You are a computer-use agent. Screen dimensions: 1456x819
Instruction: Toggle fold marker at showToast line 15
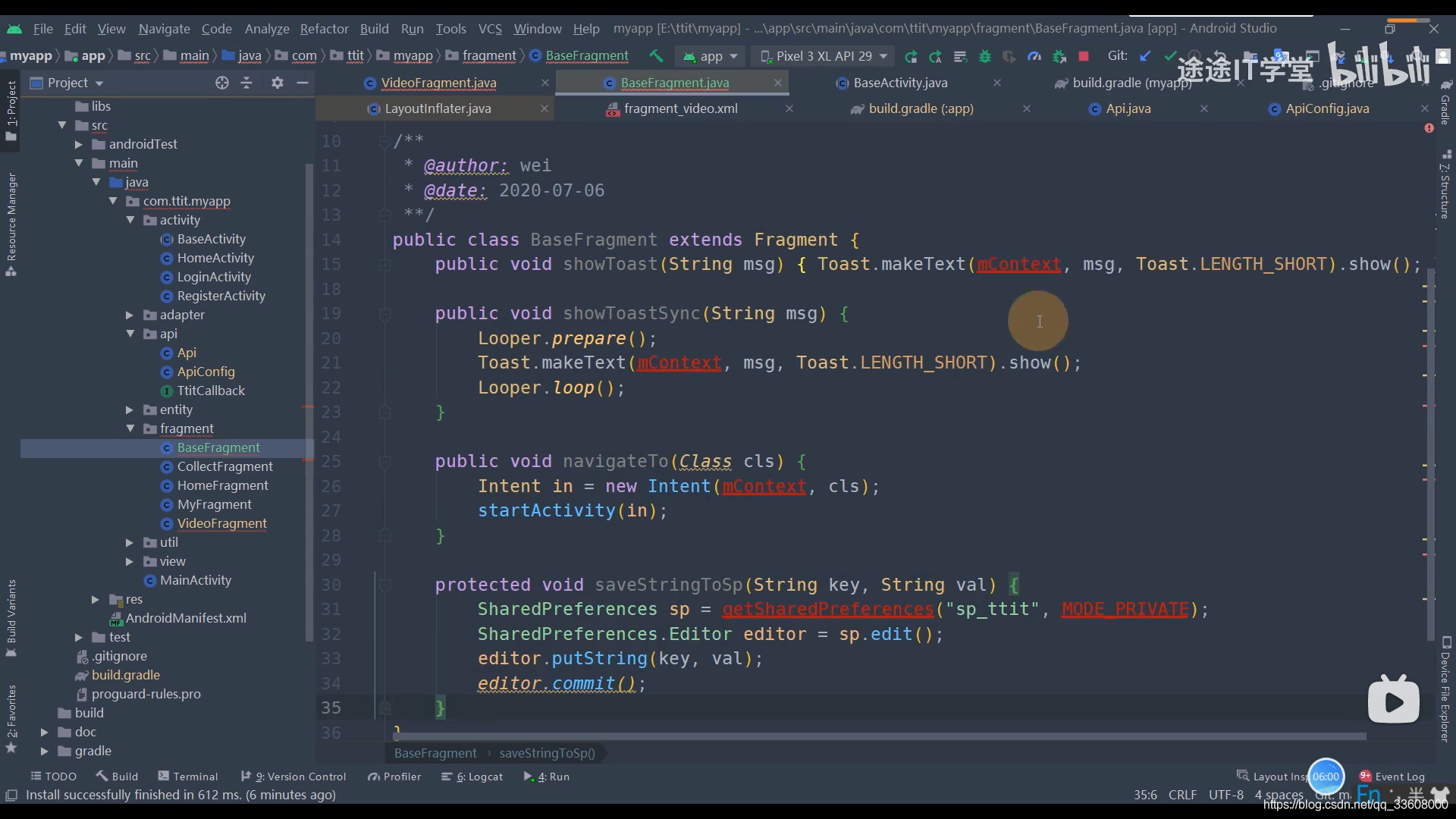click(x=384, y=265)
